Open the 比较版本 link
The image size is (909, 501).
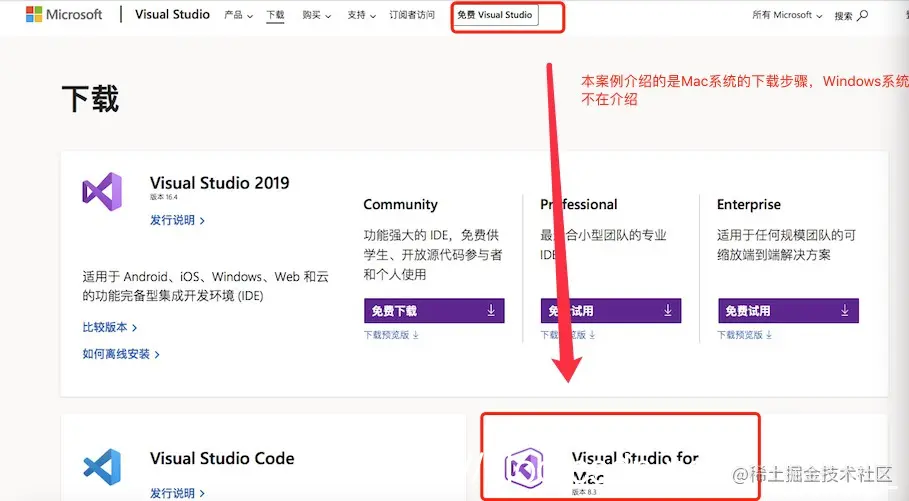tap(110, 328)
